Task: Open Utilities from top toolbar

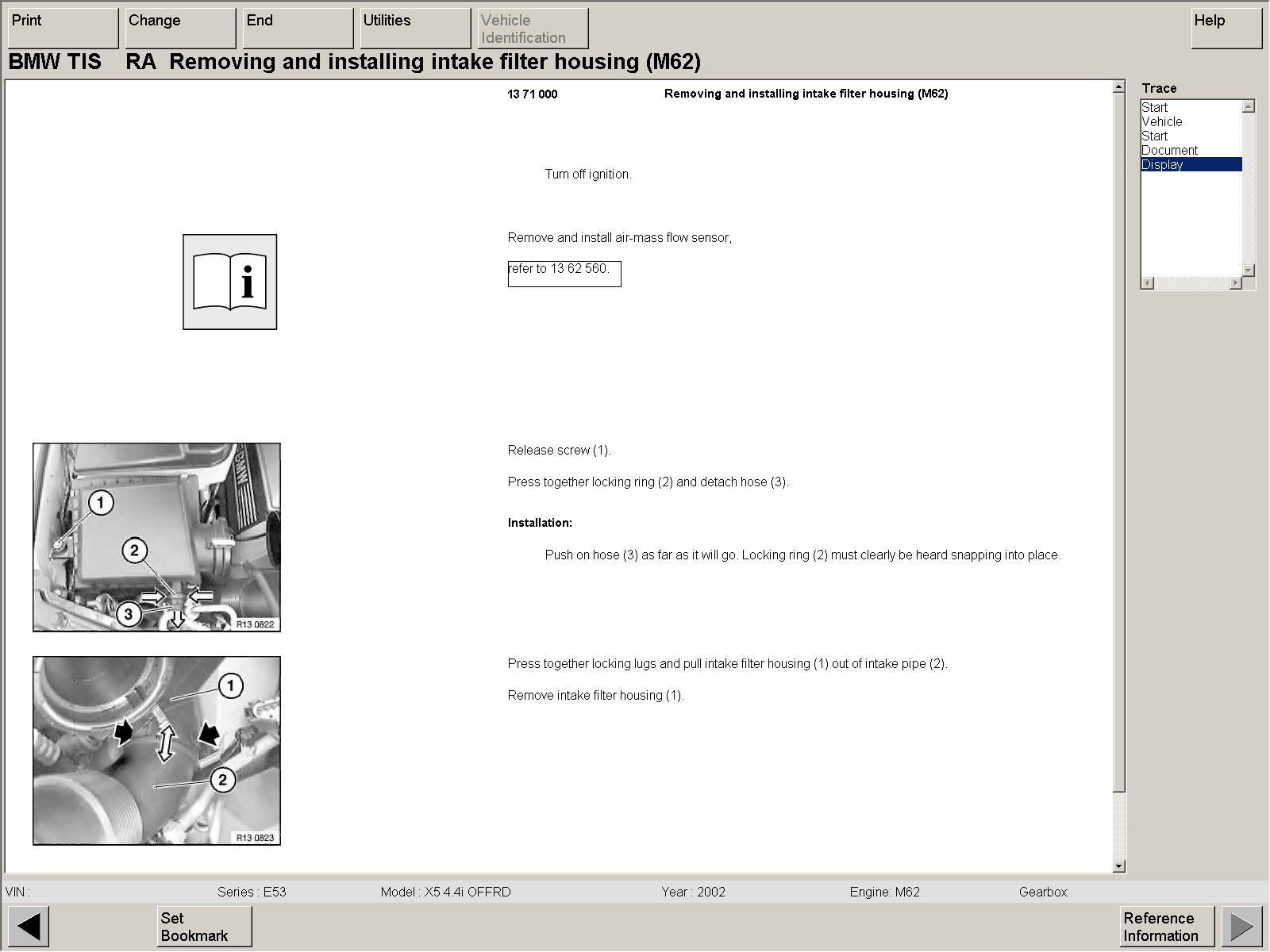Action: click(415, 28)
